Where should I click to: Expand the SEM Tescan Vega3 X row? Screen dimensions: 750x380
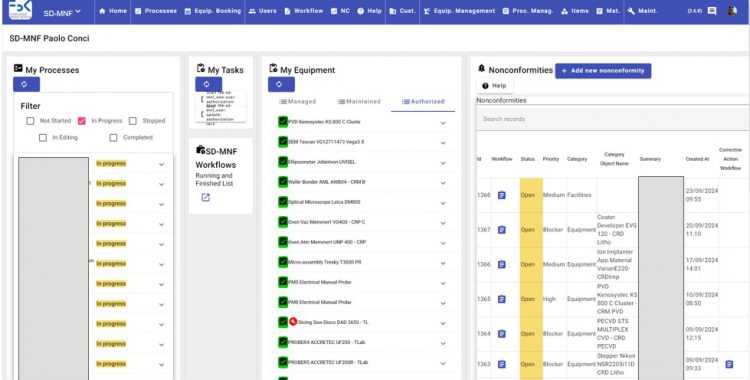tap(443, 143)
